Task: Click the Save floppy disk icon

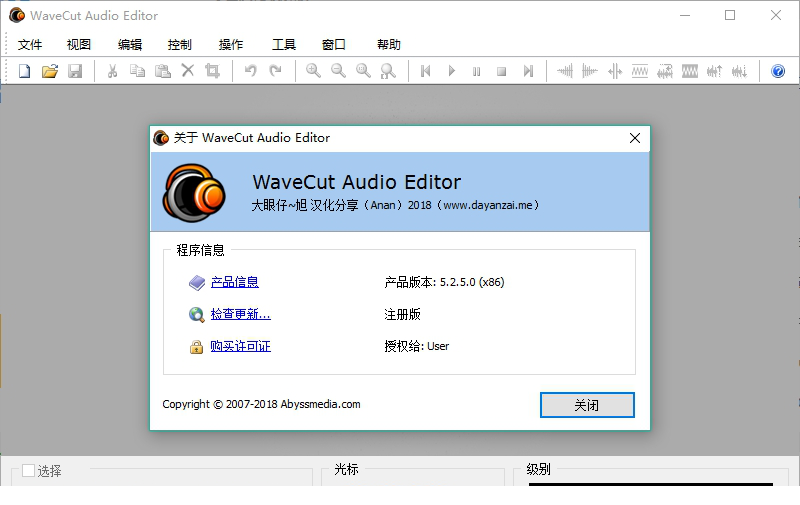Action: point(75,71)
